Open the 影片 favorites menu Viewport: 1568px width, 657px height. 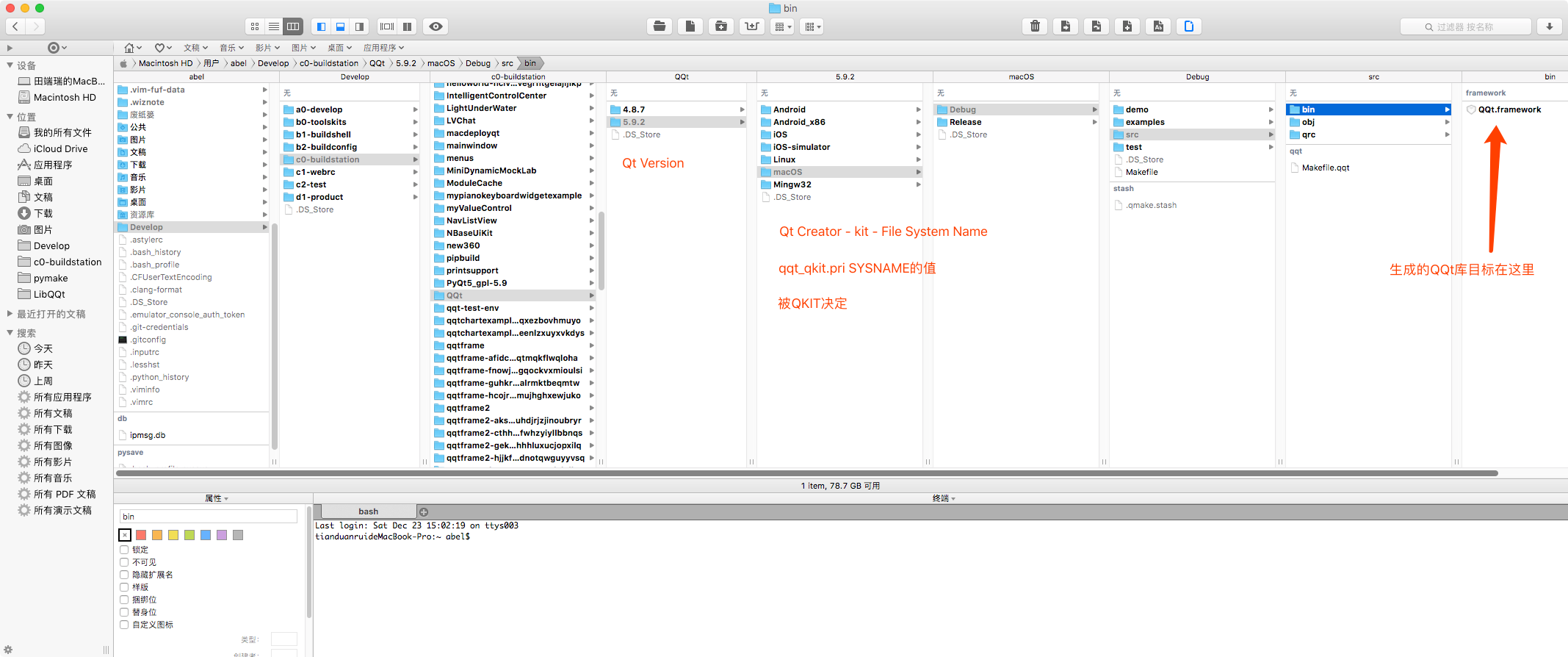[267, 48]
